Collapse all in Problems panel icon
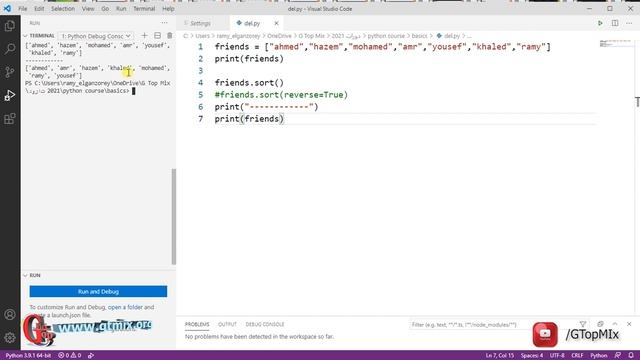 point(600,324)
